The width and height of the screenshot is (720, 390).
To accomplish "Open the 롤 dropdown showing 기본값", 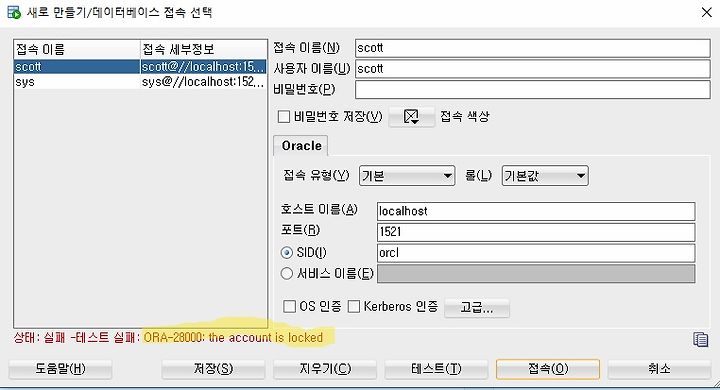I will [545, 176].
